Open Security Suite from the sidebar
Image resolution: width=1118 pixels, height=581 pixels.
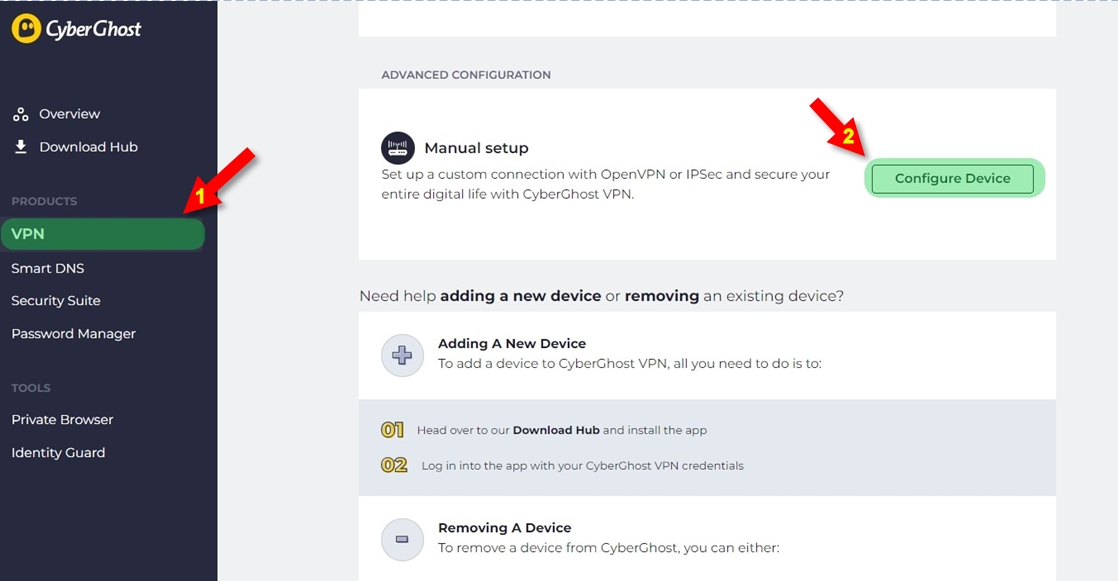pyautogui.click(x=54, y=300)
